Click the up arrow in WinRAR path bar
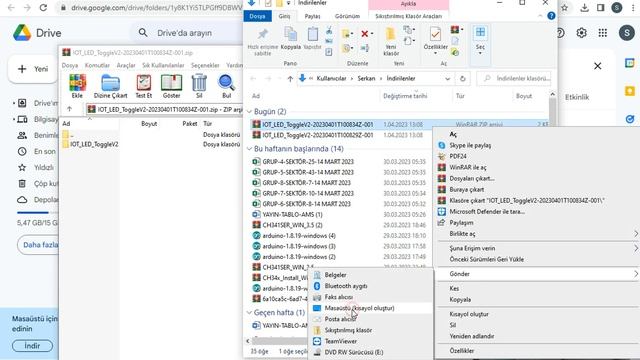640x360 pixels. click(69, 109)
